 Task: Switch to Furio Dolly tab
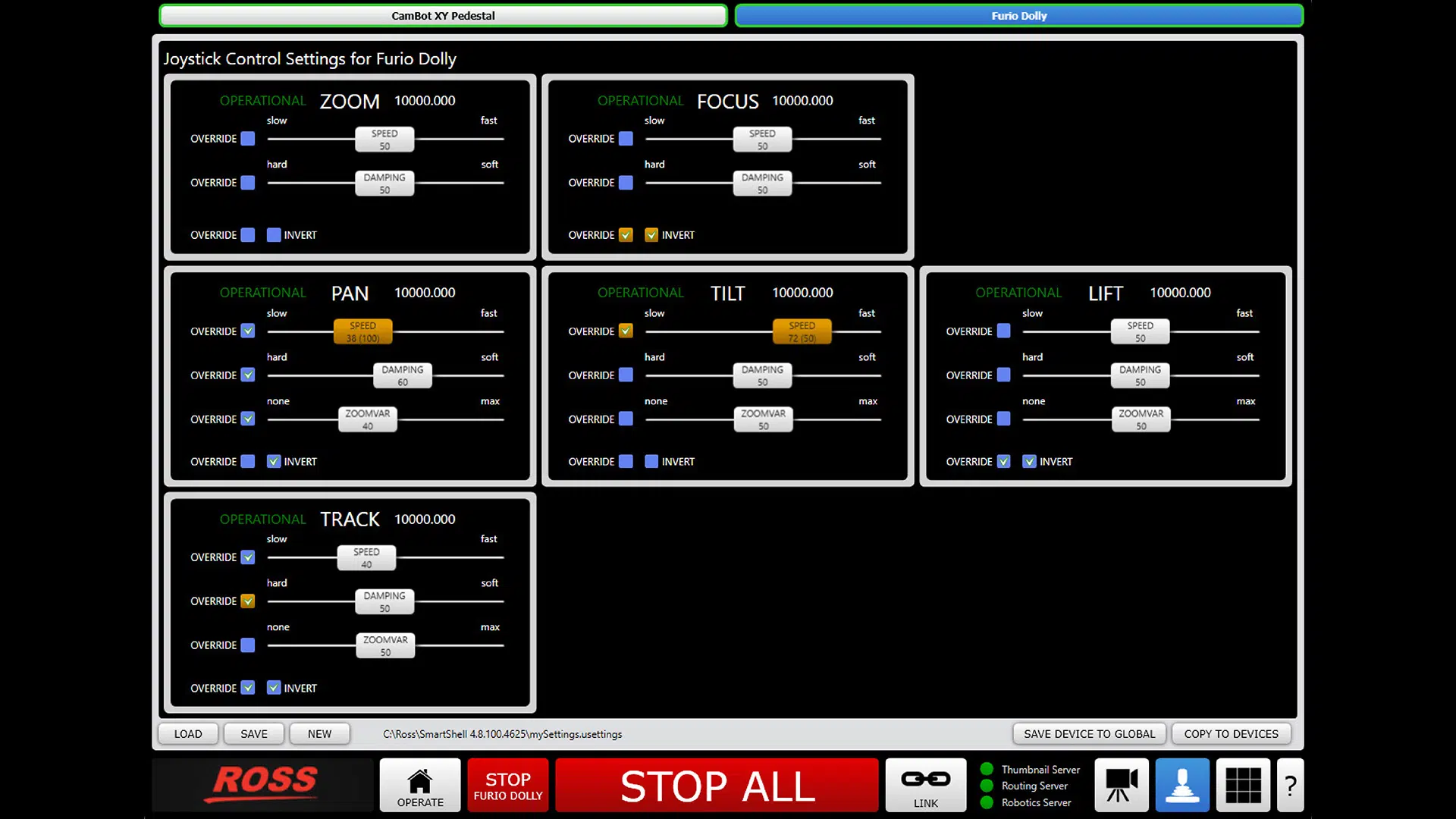click(x=1018, y=15)
